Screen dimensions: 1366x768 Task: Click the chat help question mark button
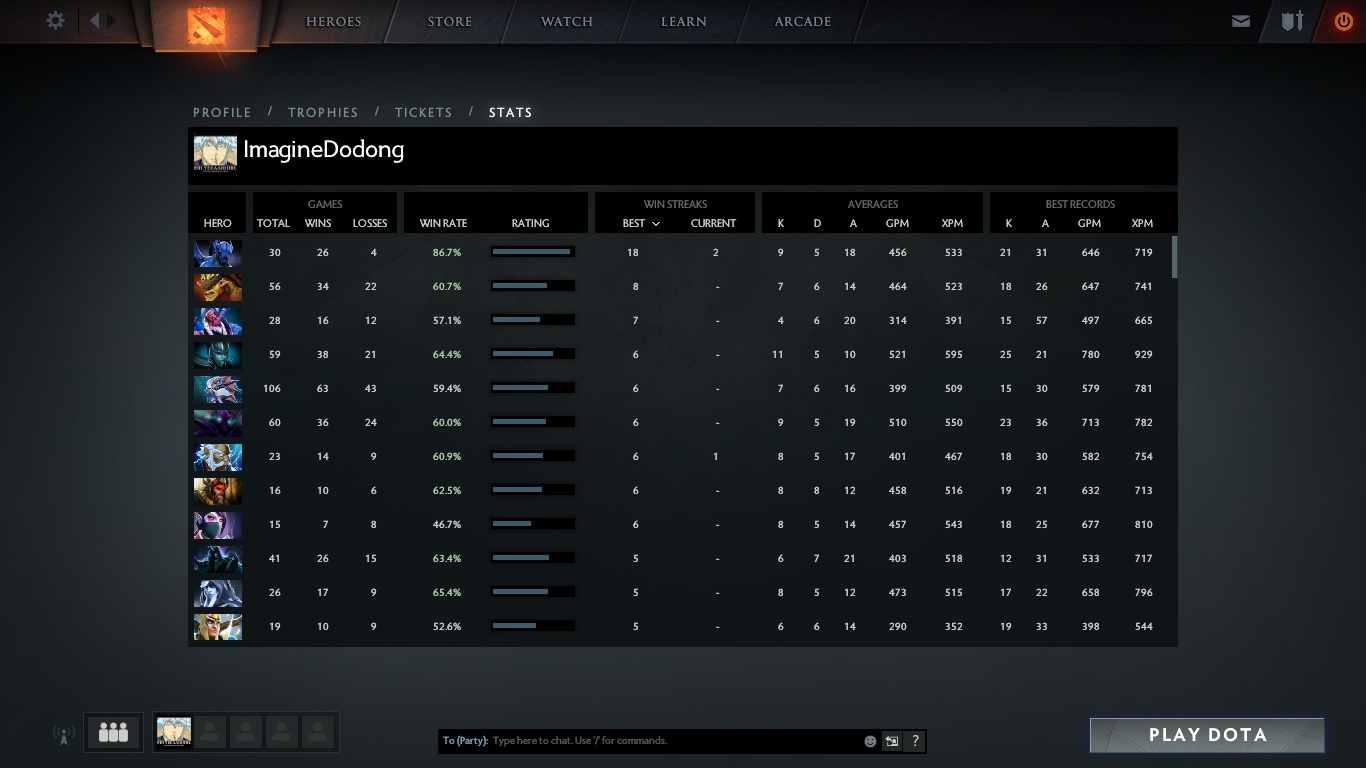tap(915, 741)
